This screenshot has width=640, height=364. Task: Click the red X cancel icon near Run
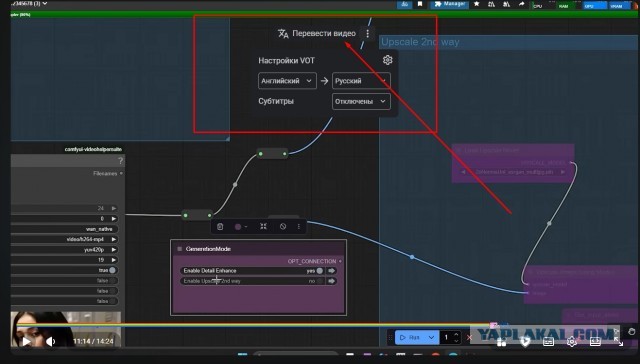(x=469, y=337)
